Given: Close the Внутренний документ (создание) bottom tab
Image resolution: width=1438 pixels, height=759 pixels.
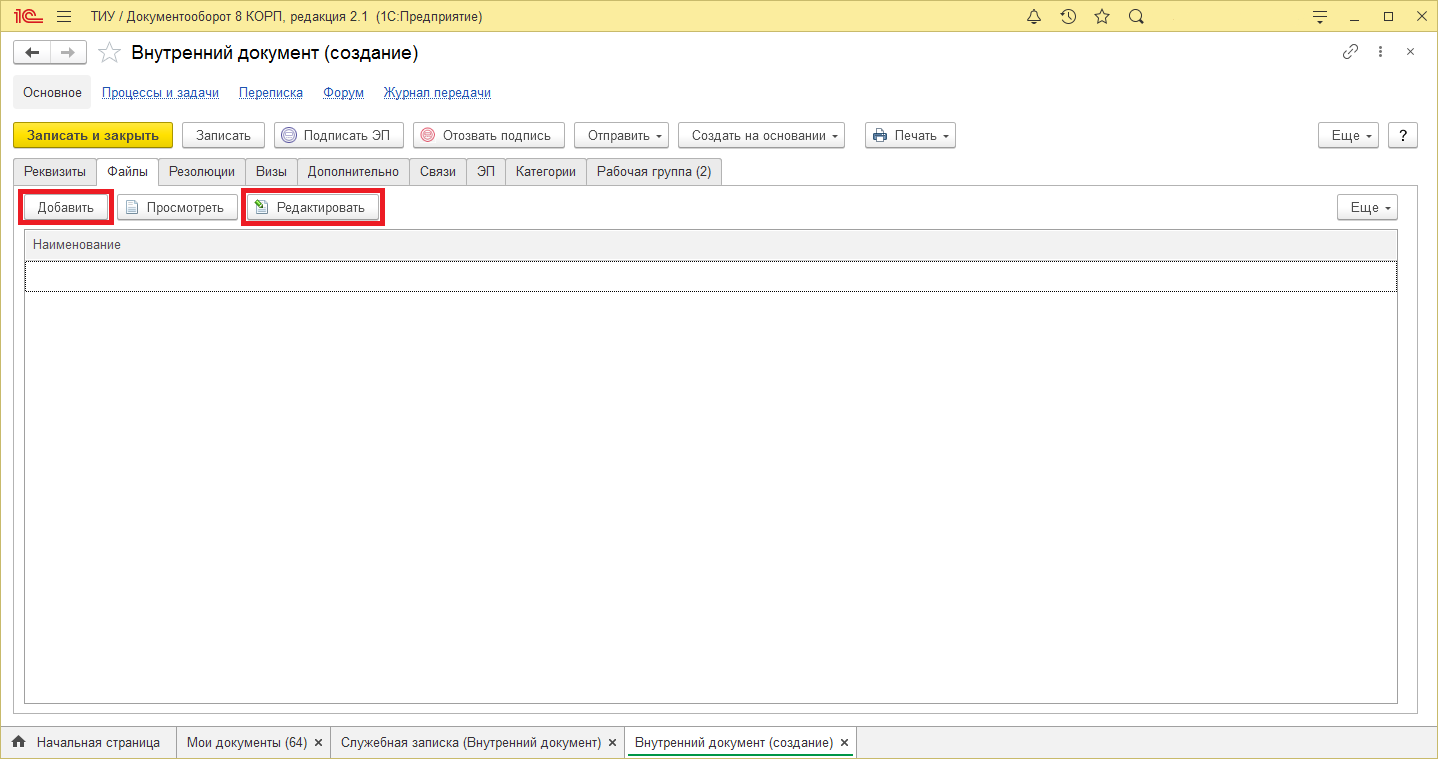Looking at the screenshot, I should click(x=844, y=743).
